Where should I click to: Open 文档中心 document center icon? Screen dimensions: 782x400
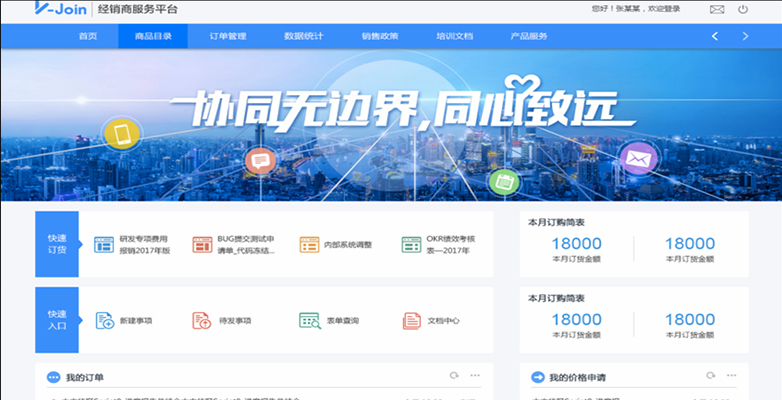[x=411, y=320]
